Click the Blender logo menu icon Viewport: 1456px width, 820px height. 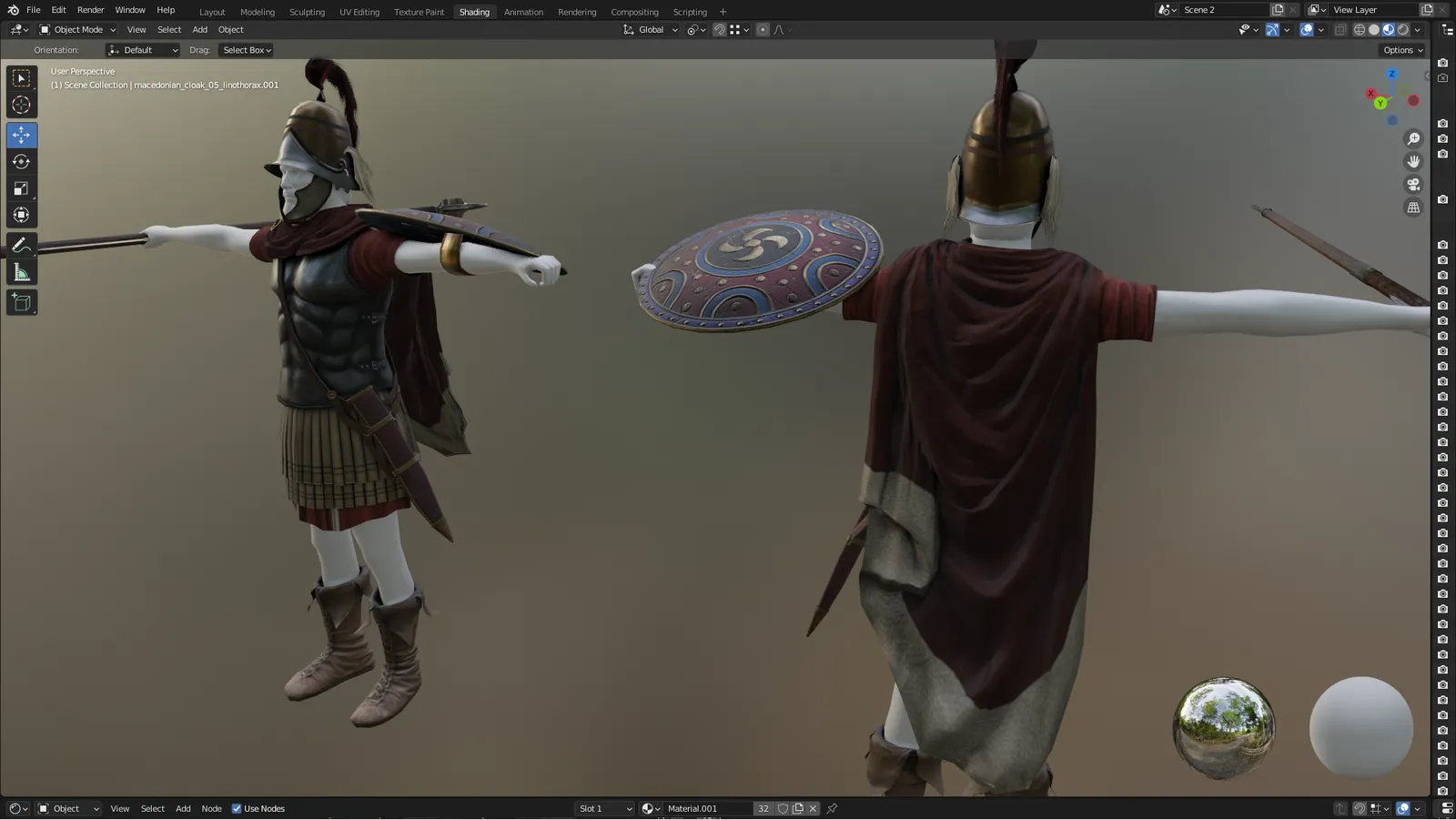pyautogui.click(x=13, y=10)
